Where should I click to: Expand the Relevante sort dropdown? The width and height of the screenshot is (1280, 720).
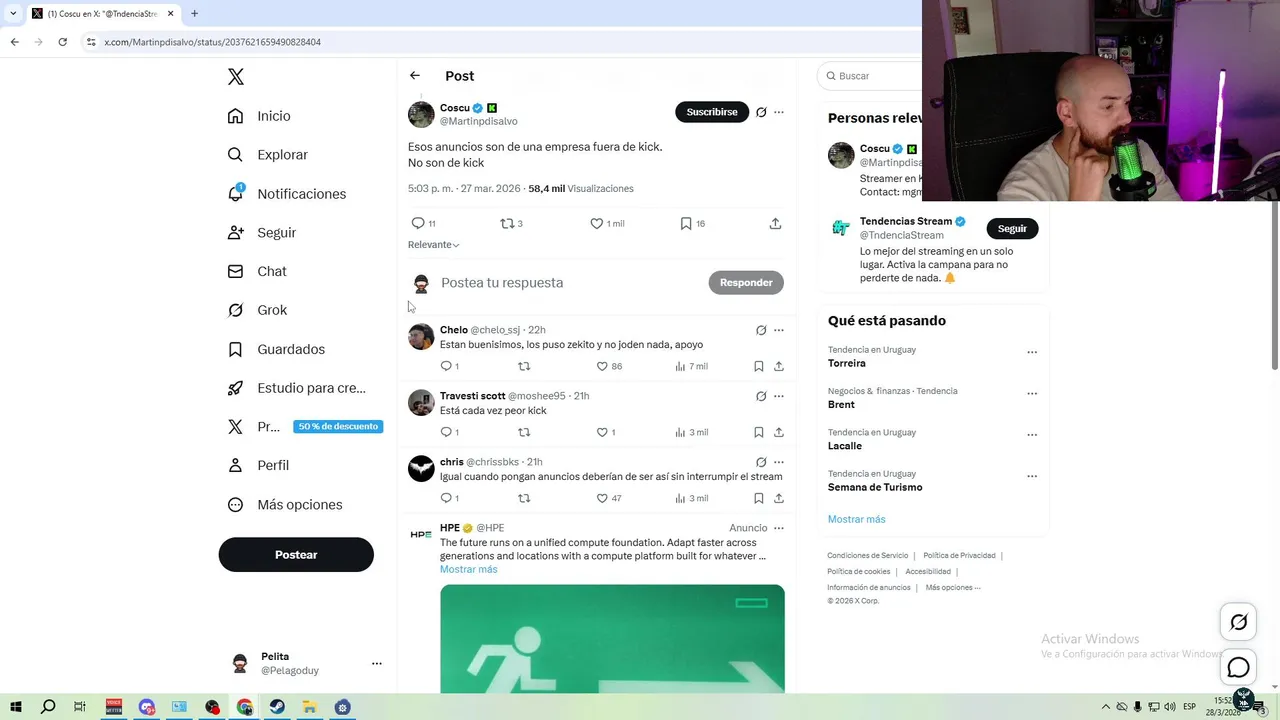434,245
